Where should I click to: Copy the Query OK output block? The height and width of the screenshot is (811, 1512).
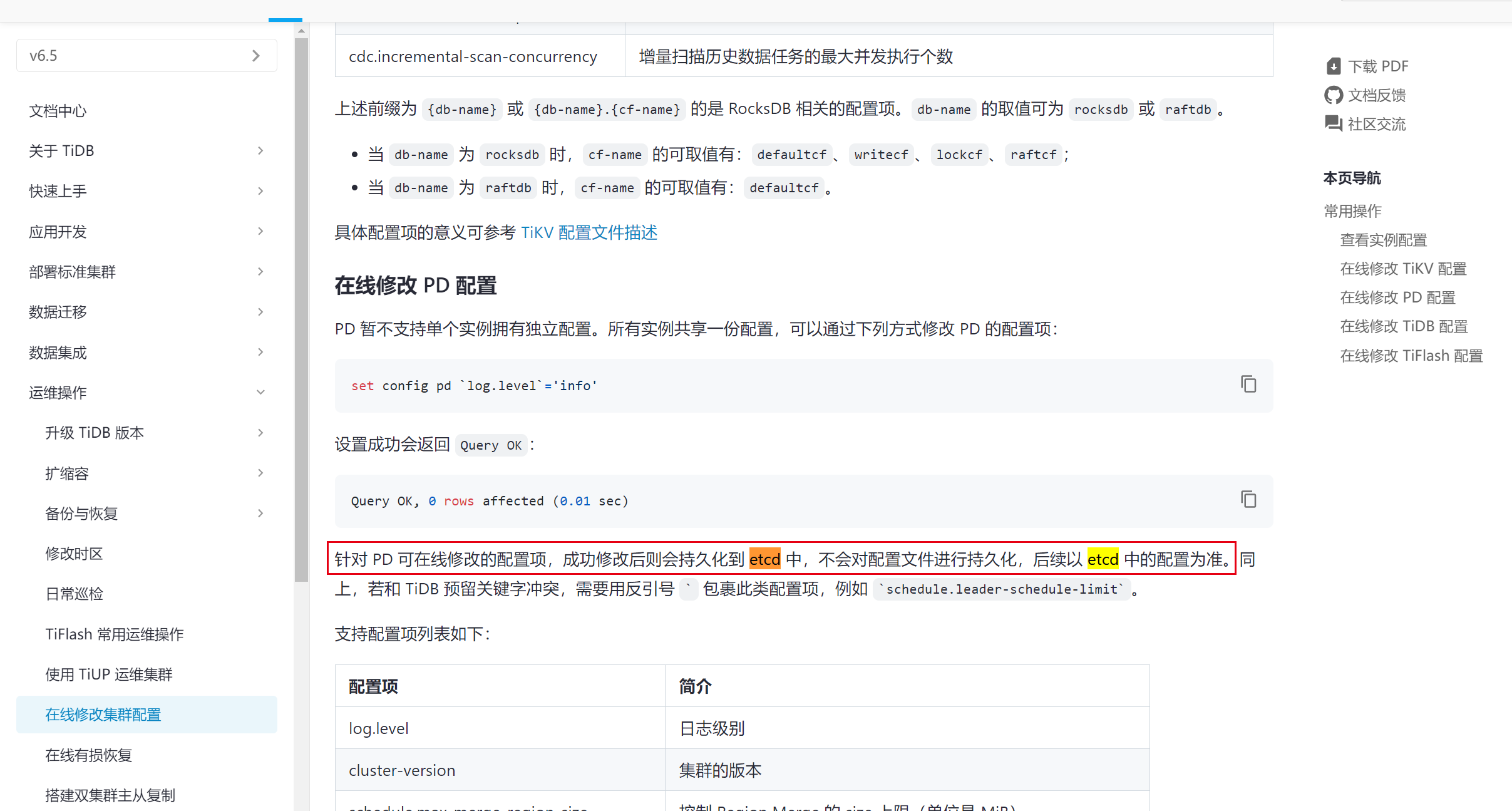1248,499
